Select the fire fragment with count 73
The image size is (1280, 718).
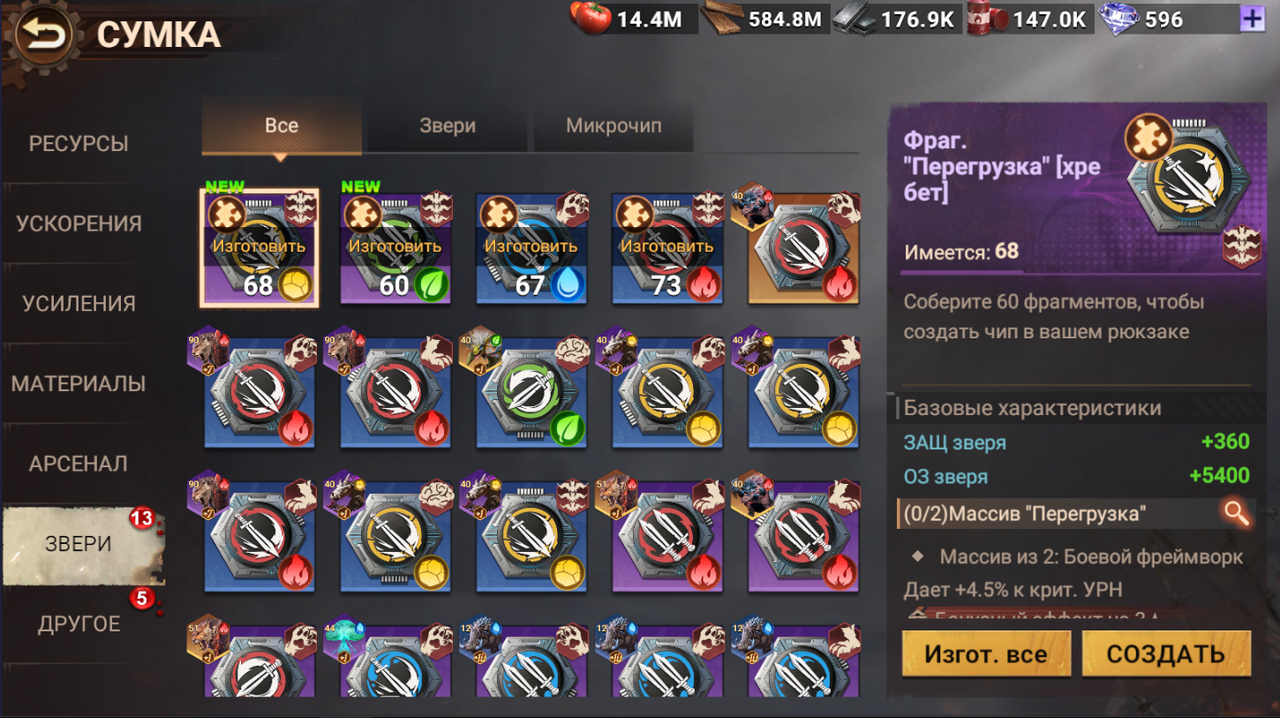667,247
